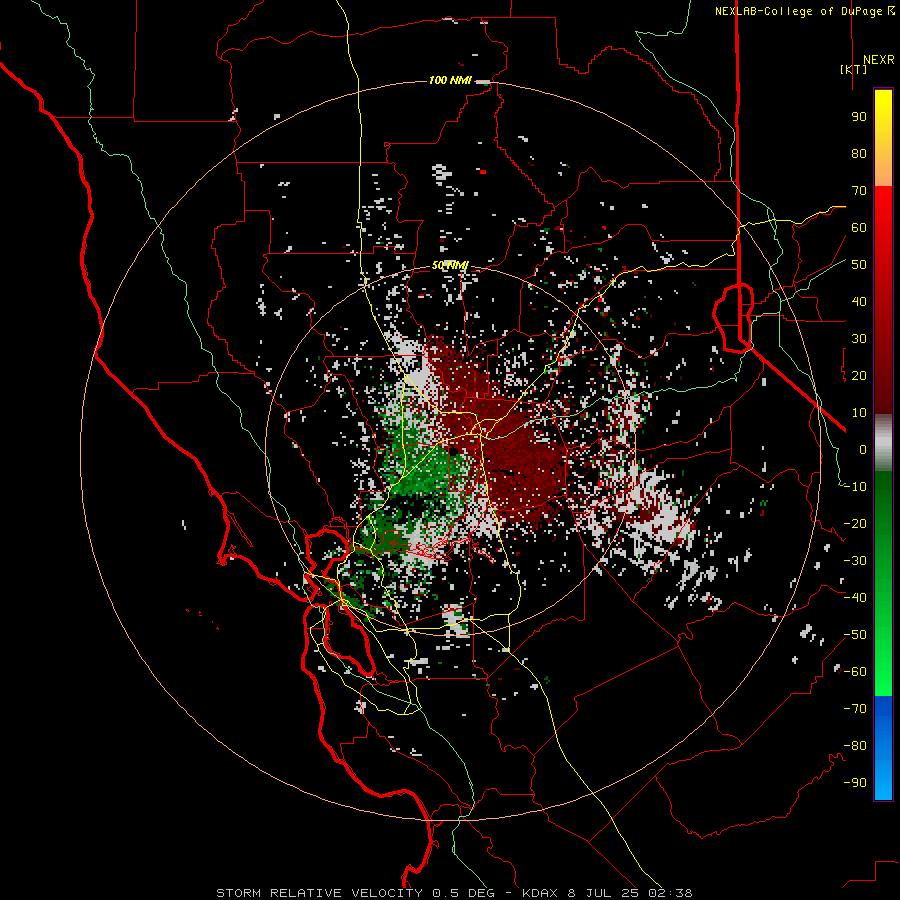Click the blue segment of the velocity color bar
This screenshot has height=900, width=900.
pyautogui.click(x=883, y=748)
